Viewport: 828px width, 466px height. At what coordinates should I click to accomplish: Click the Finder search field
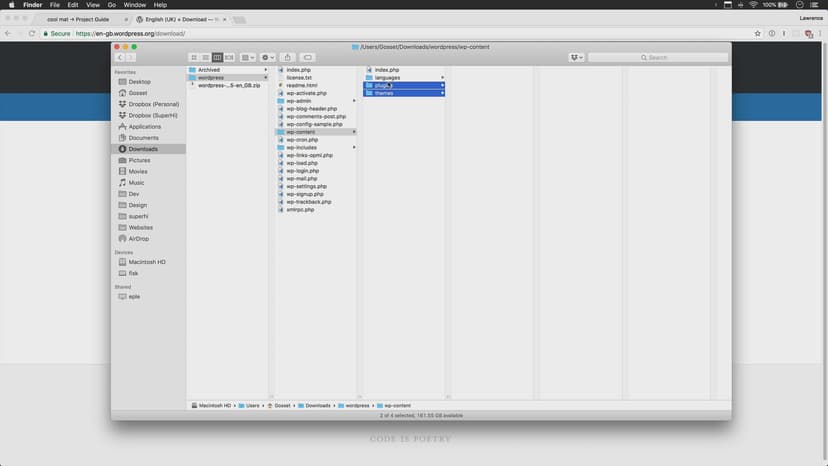[x=655, y=57]
